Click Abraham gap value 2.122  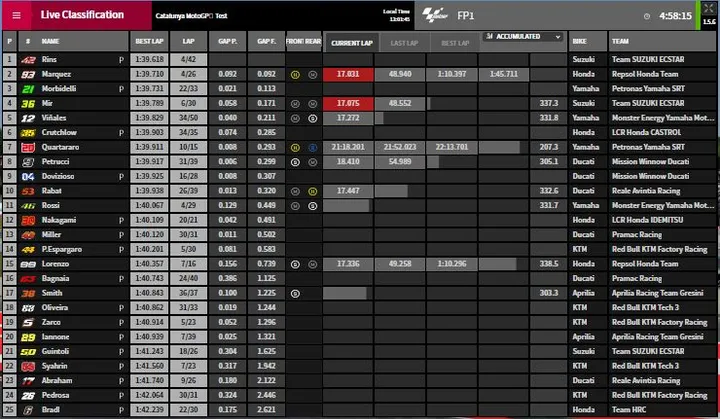(266, 380)
